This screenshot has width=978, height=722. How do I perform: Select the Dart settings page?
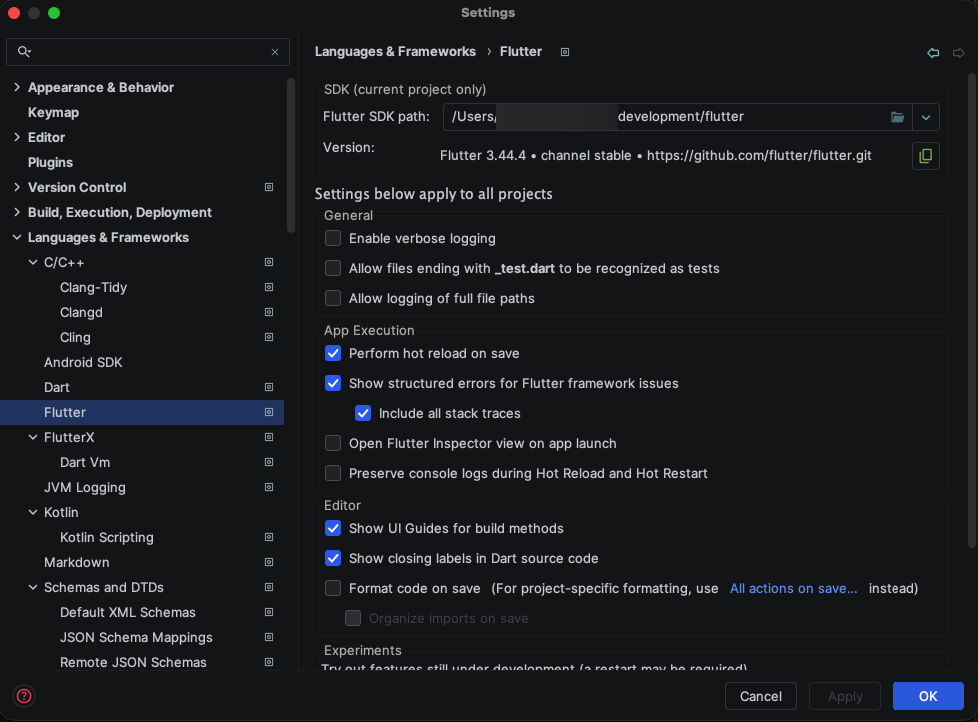point(57,387)
